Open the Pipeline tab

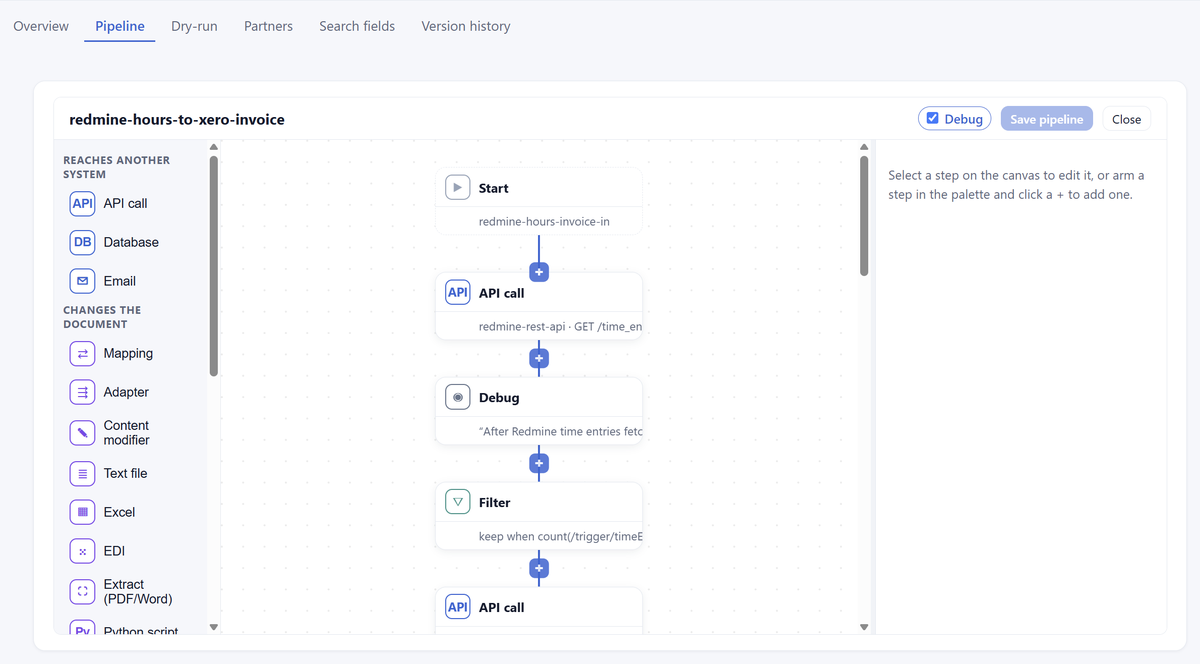pos(120,26)
